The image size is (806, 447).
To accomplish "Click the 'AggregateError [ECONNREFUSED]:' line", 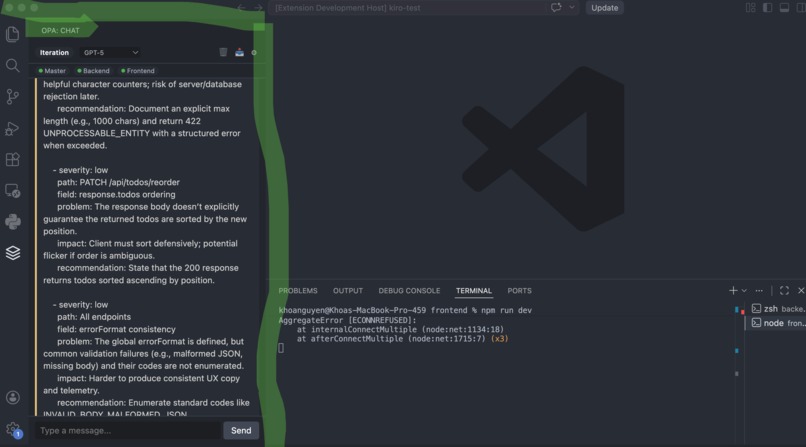I will coord(347,320).
